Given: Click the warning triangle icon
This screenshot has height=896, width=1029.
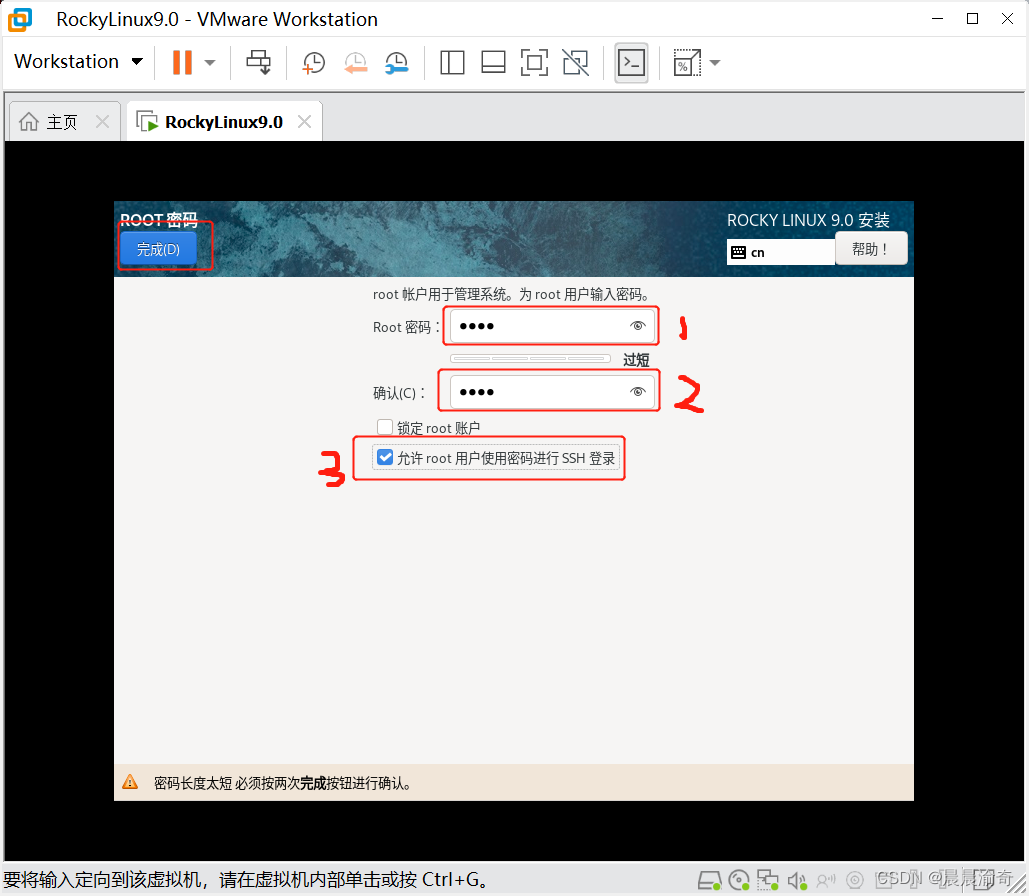Looking at the screenshot, I should [130, 782].
